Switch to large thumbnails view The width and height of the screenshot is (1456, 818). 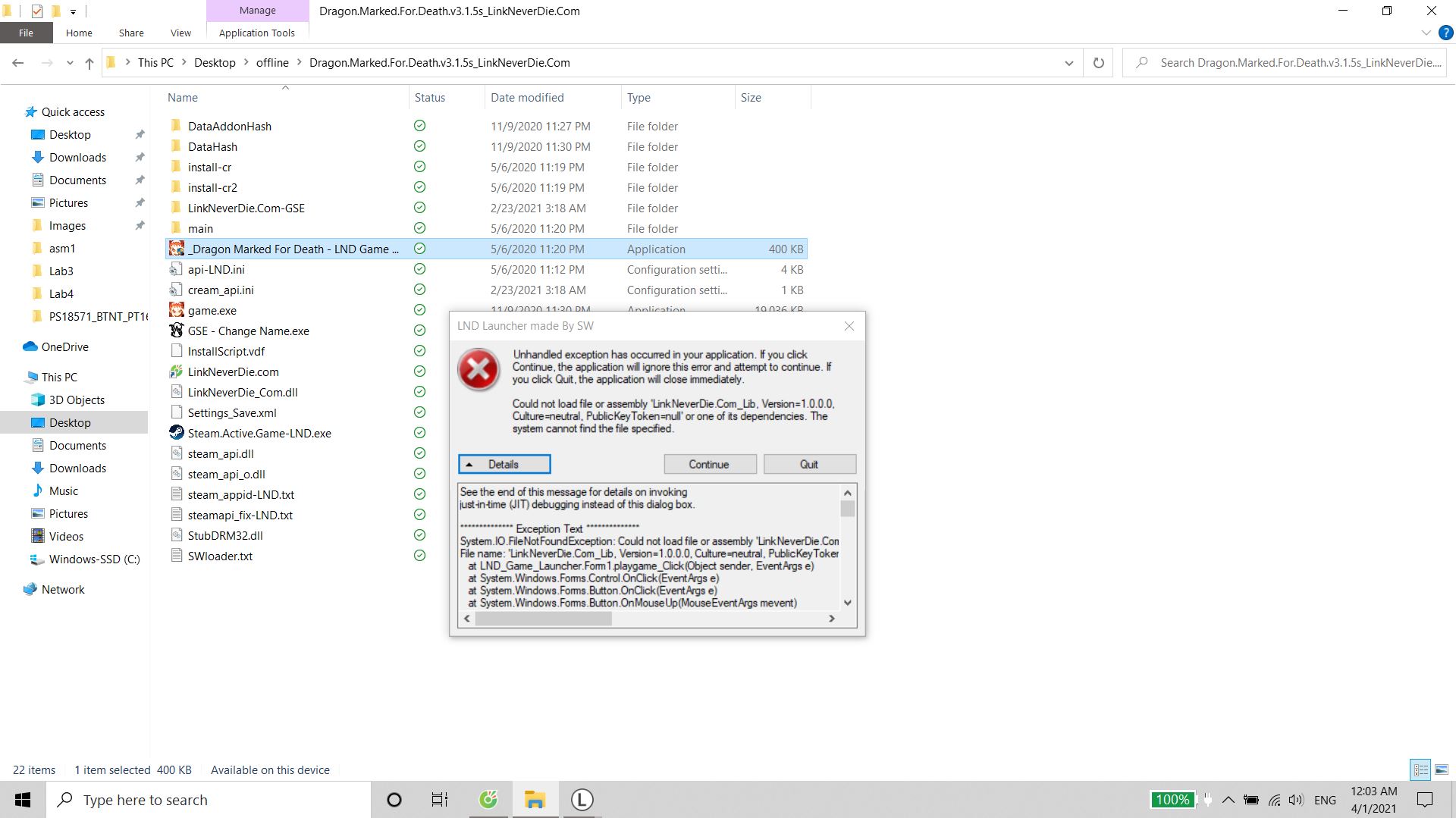tap(1442, 769)
